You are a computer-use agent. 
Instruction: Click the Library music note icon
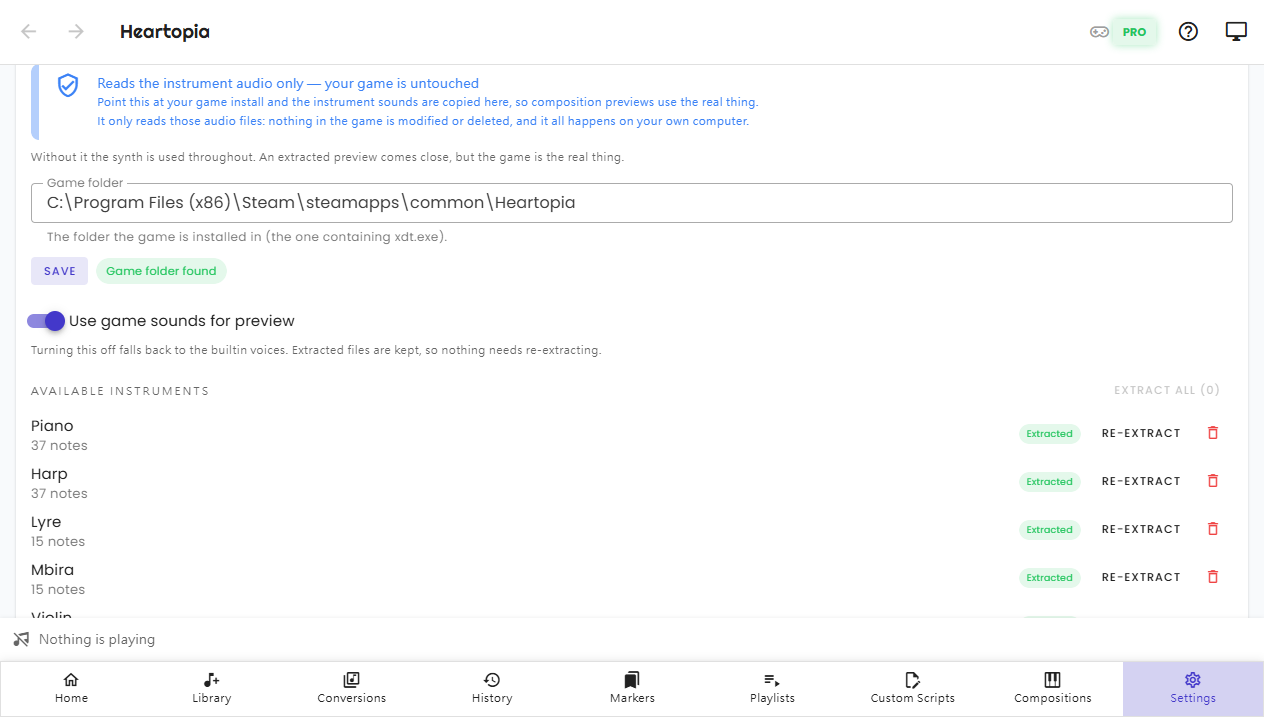(x=211, y=680)
